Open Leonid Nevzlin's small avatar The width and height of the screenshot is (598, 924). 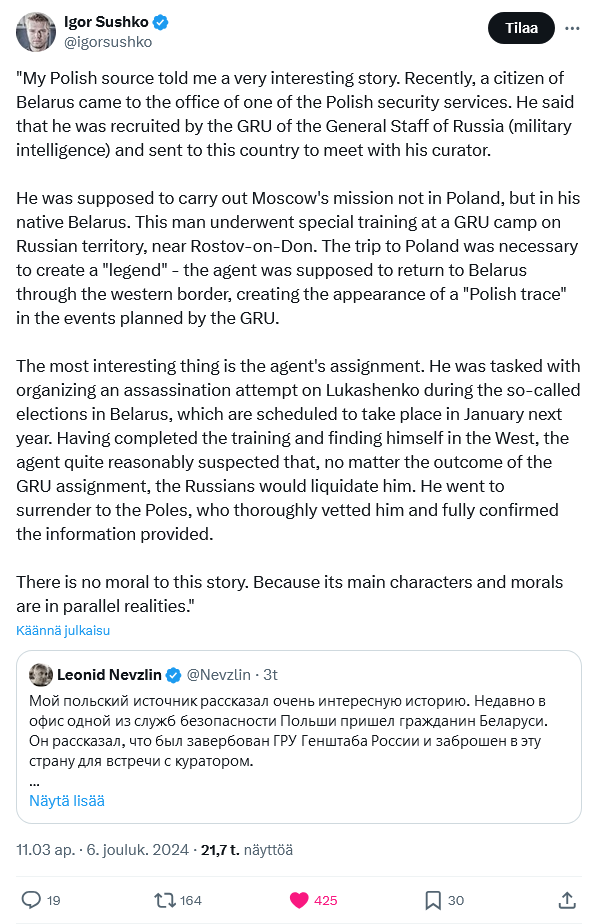coord(41,675)
